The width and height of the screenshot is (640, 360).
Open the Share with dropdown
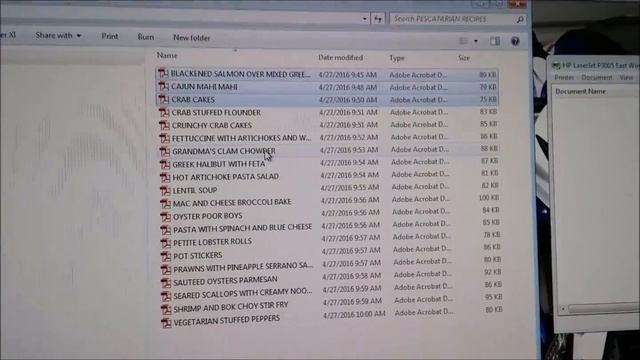tap(58, 36)
